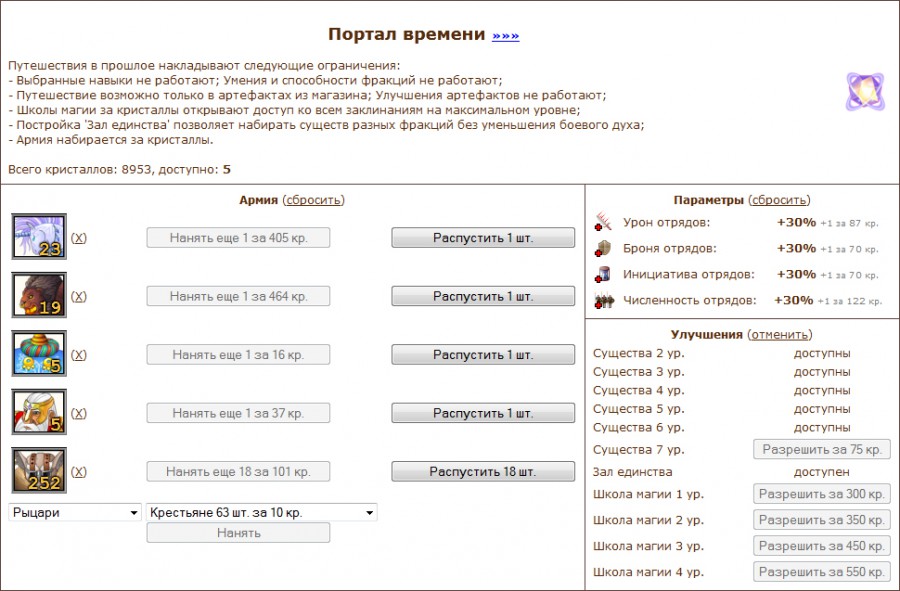
Task: Click the initiative upgrade cost beside Инициатива отрядов
Action: coord(849,275)
